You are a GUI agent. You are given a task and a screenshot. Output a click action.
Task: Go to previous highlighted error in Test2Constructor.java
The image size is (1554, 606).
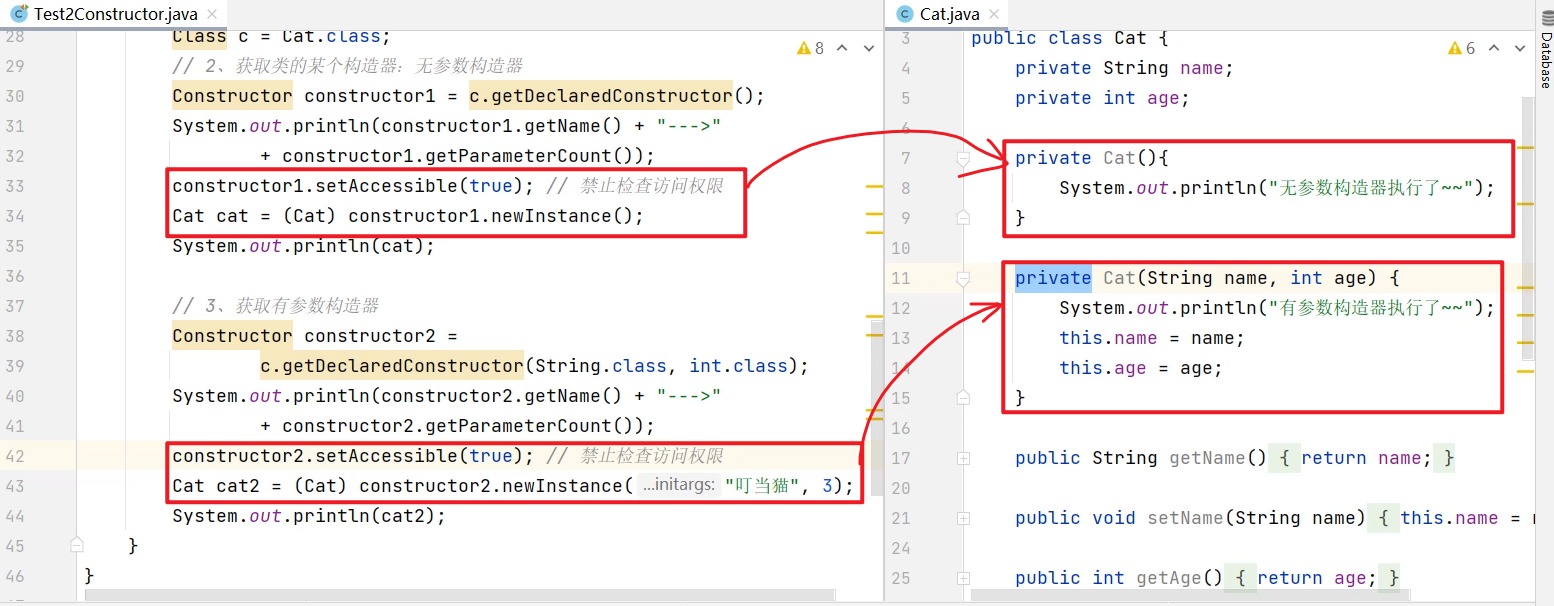click(842, 48)
